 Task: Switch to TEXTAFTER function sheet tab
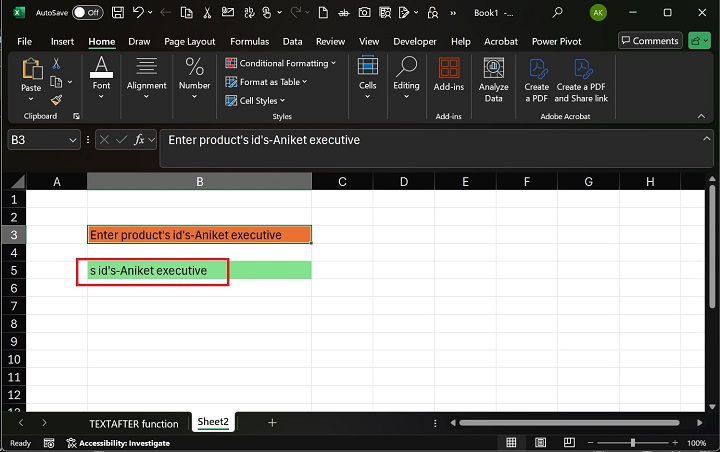(133, 423)
